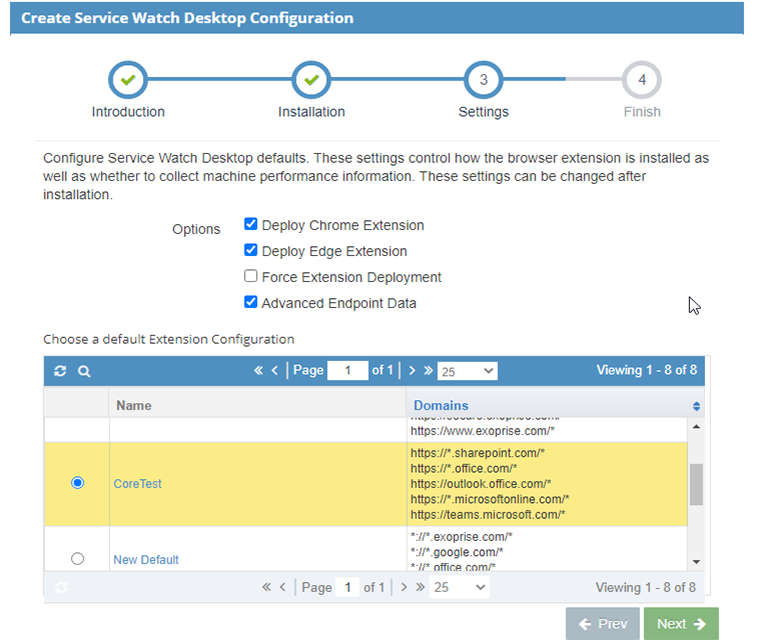Uncheck Deploy Chrome Extension
769x640 pixels.
(251, 224)
